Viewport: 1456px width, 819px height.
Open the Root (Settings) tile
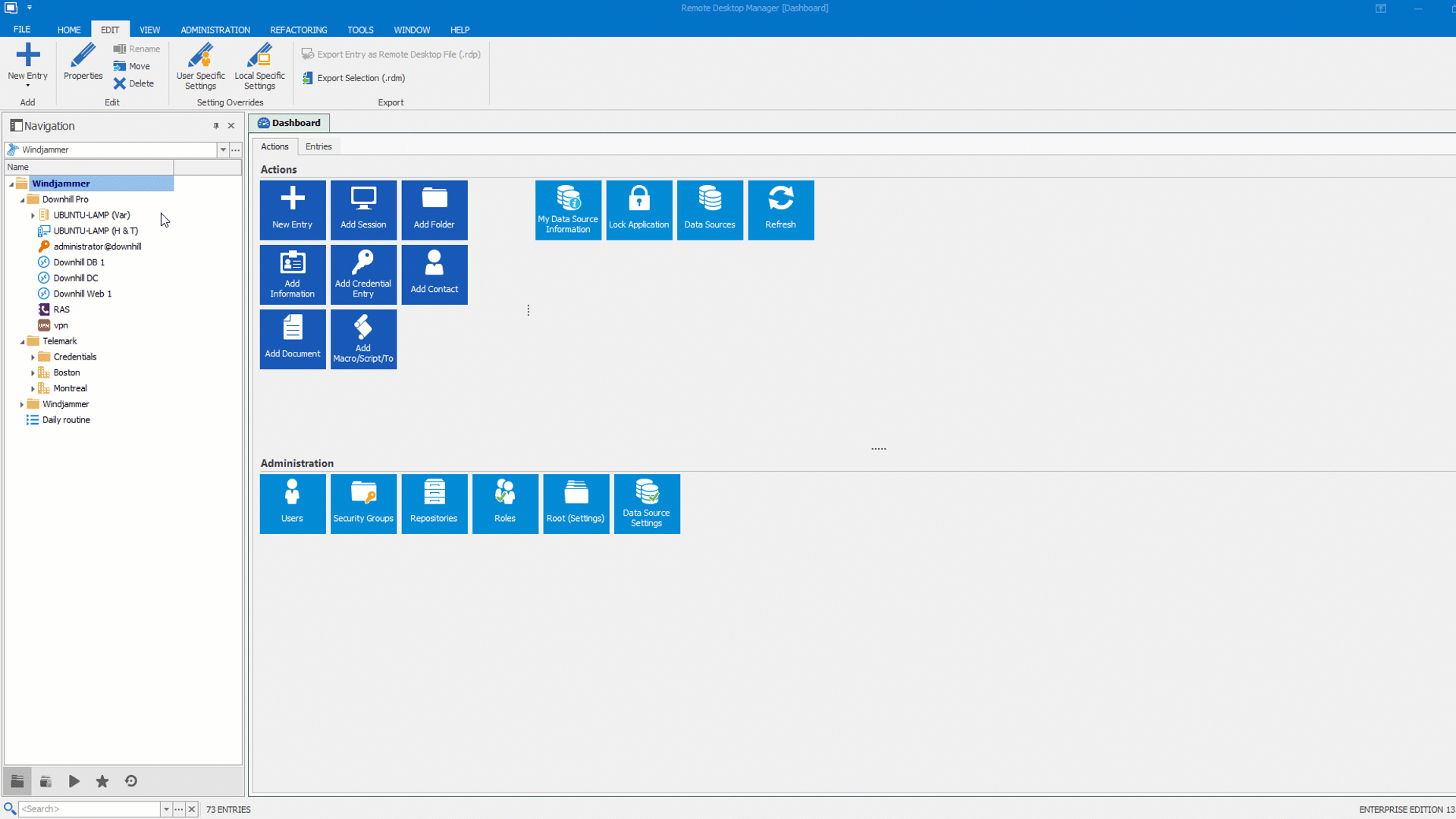(x=576, y=504)
